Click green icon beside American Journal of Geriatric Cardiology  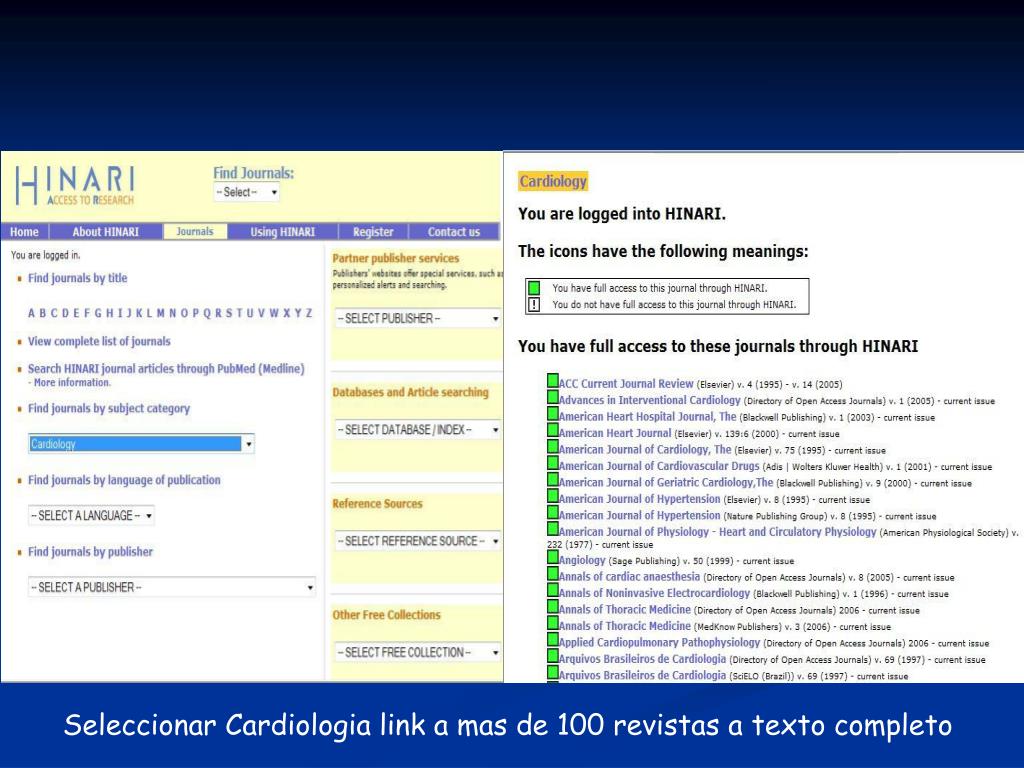click(x=552, y=479)
